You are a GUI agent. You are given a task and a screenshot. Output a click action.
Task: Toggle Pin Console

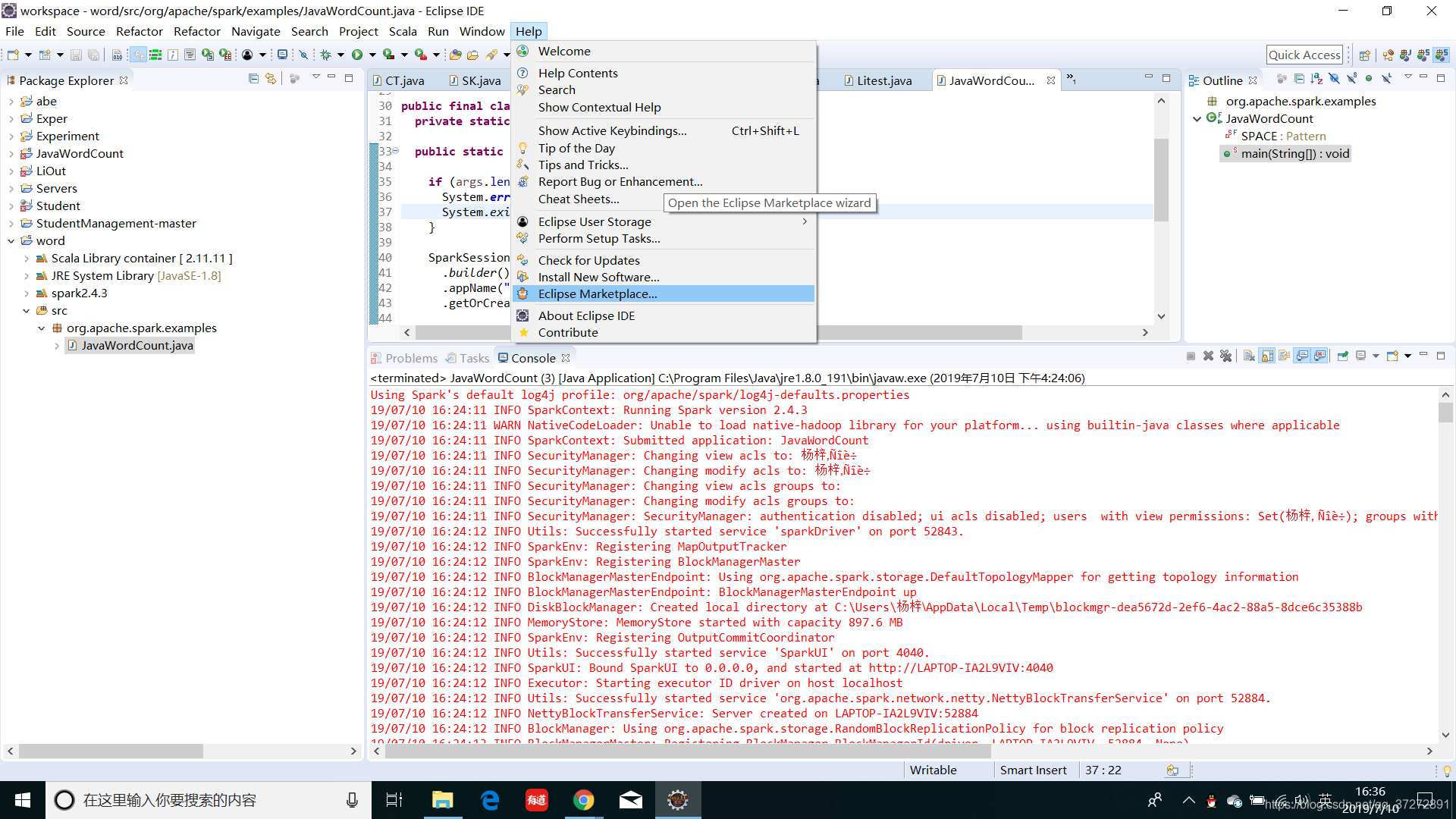pos(1343,356)
